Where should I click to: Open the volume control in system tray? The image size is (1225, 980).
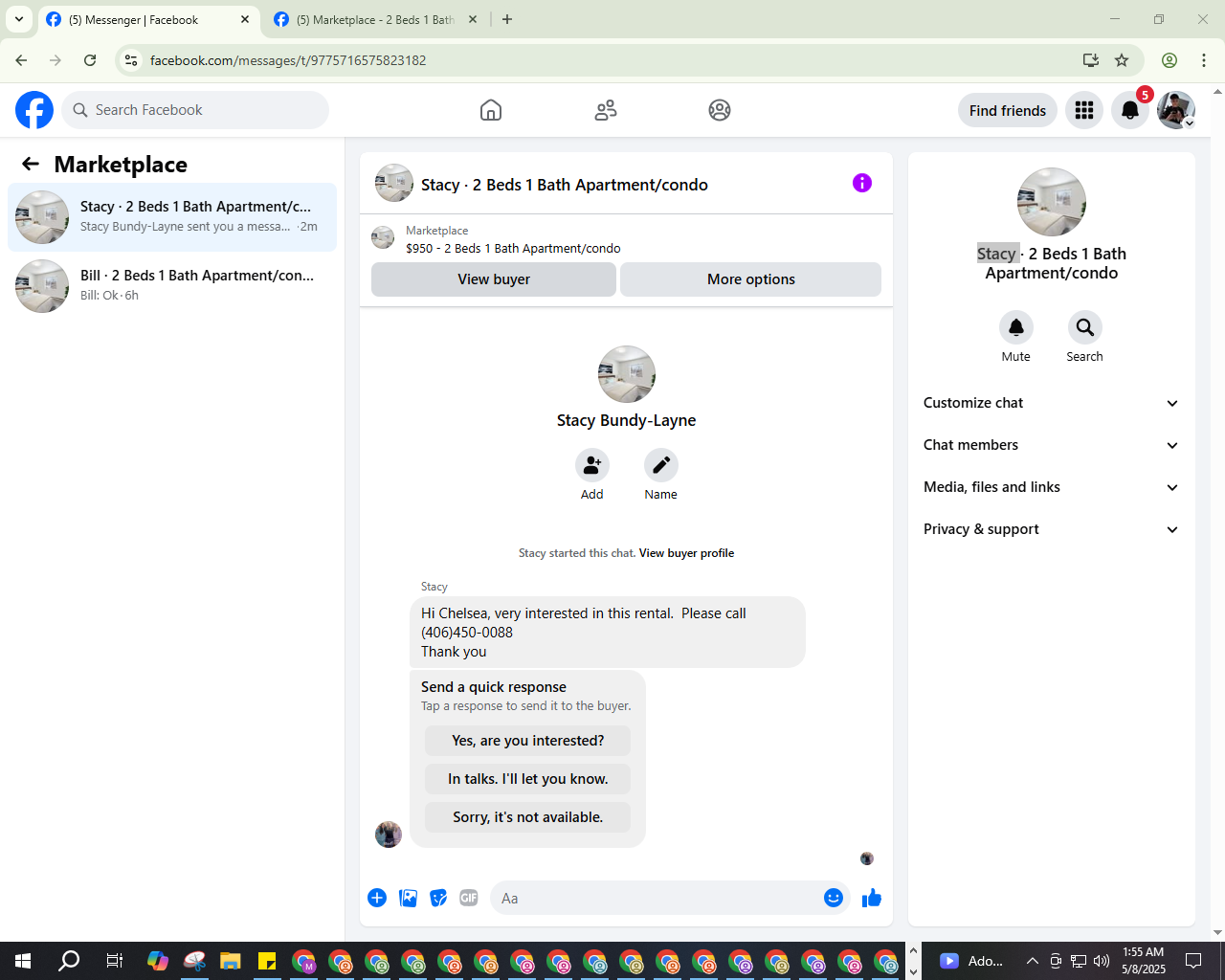pyautogui.click(x=1102, y=961)
